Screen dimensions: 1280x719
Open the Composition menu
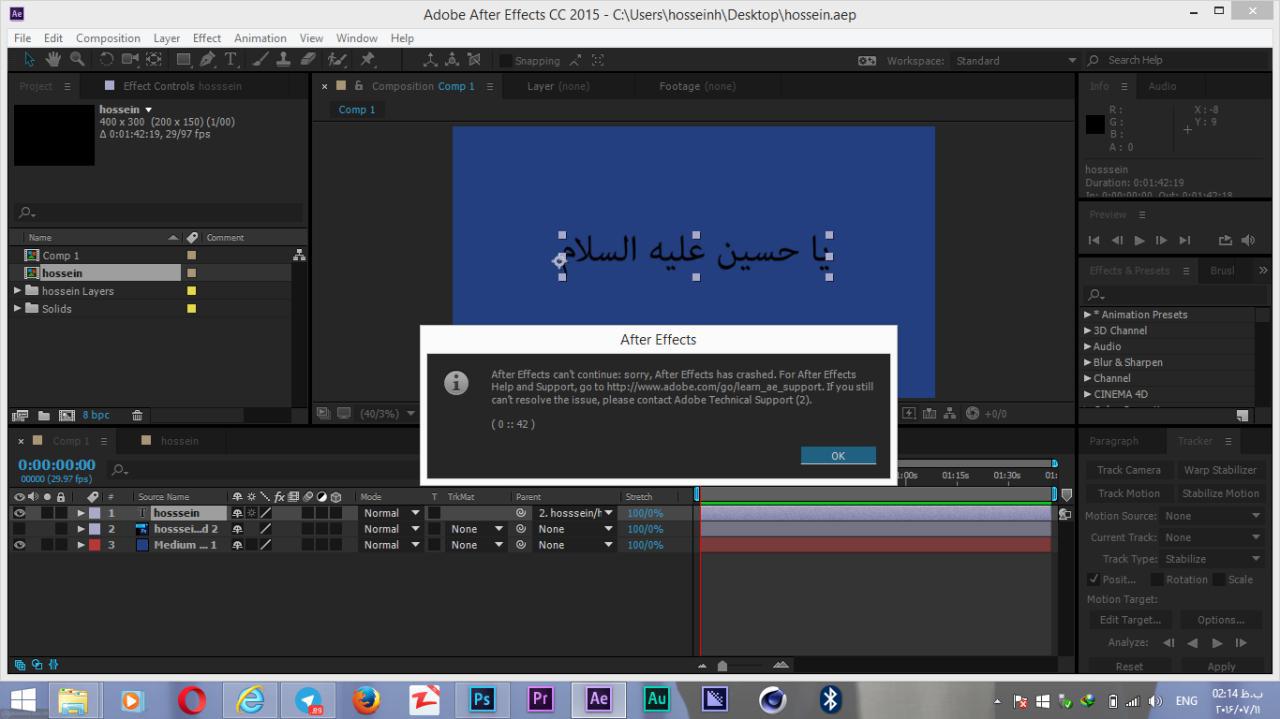[x=108, y=38]
